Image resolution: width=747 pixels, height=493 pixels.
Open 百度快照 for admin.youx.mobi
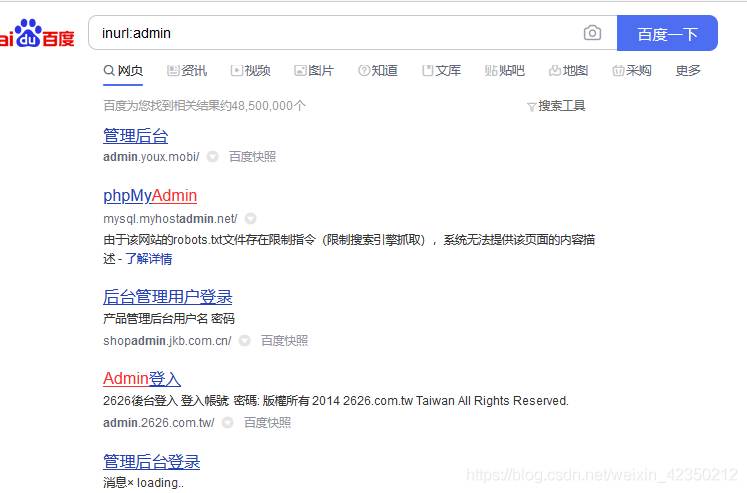[252, 156]
